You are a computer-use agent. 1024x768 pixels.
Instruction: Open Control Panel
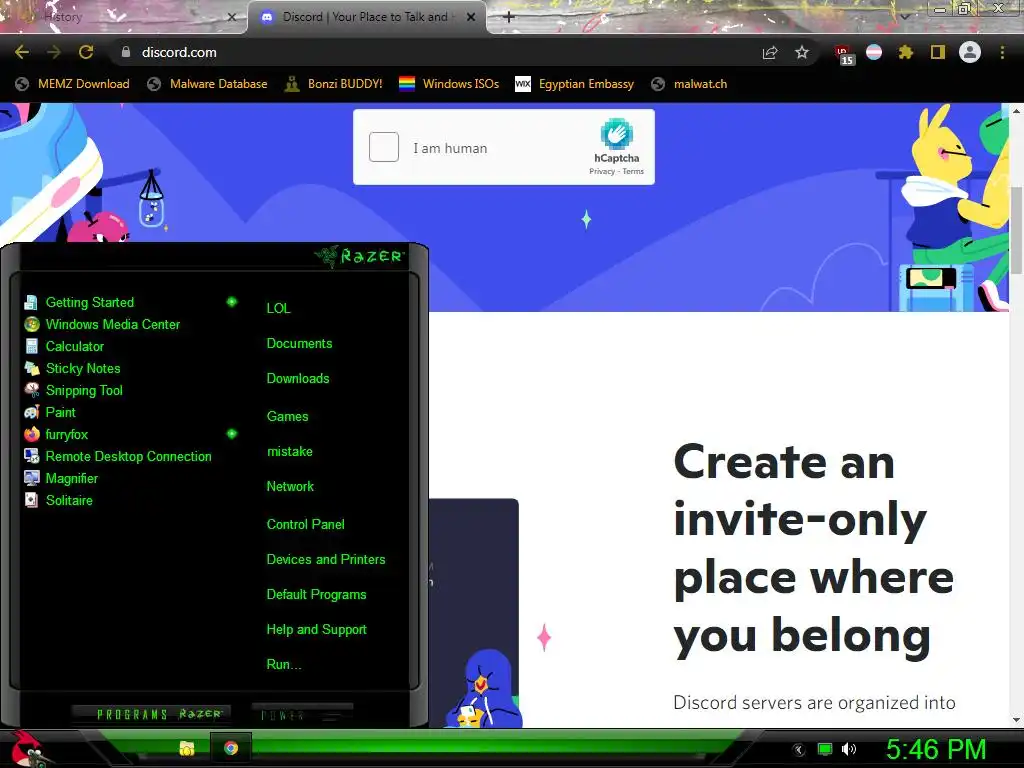click(x=306, y=524)
